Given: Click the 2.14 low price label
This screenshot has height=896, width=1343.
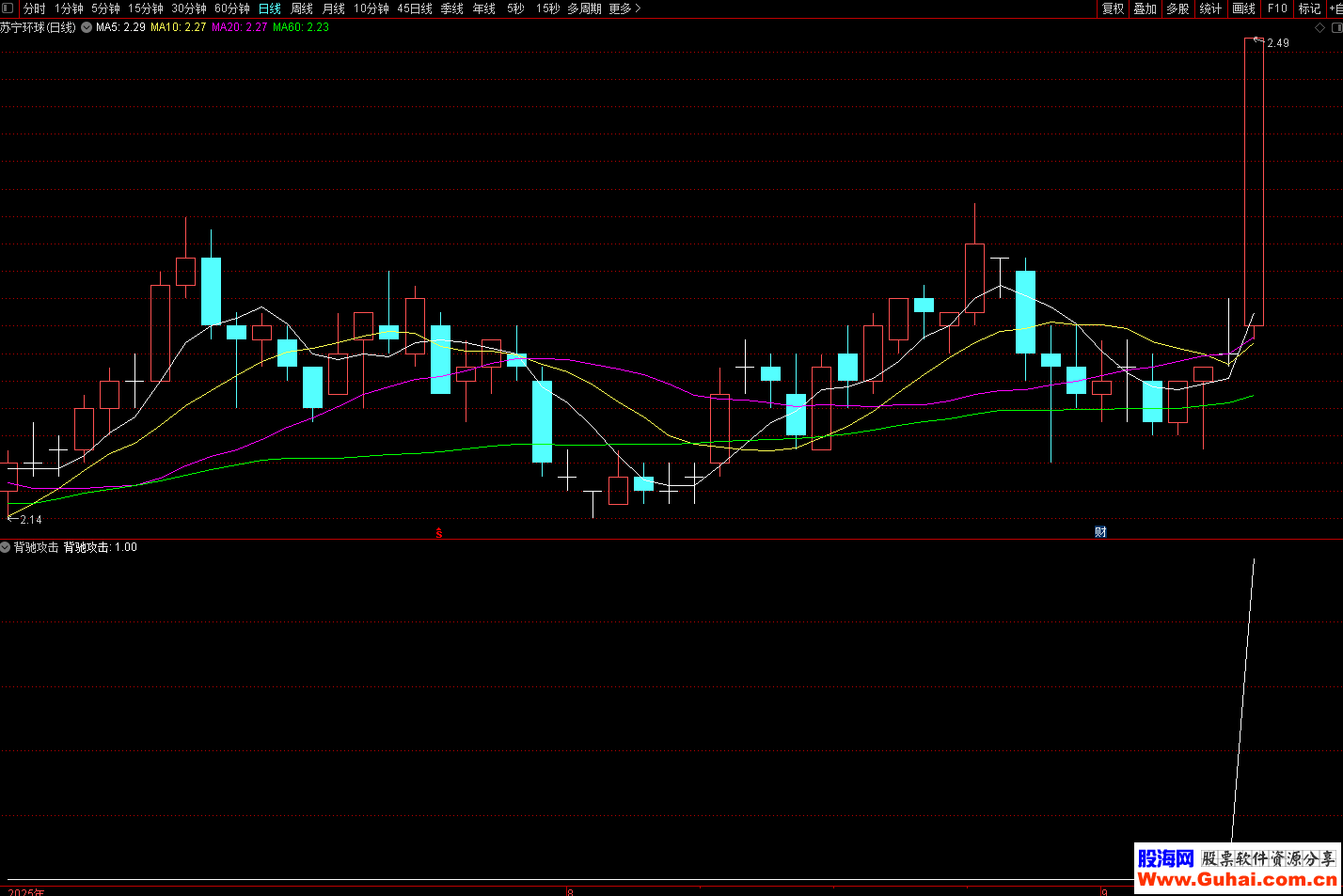Looking at the screenshot, I should click(31, 520).
